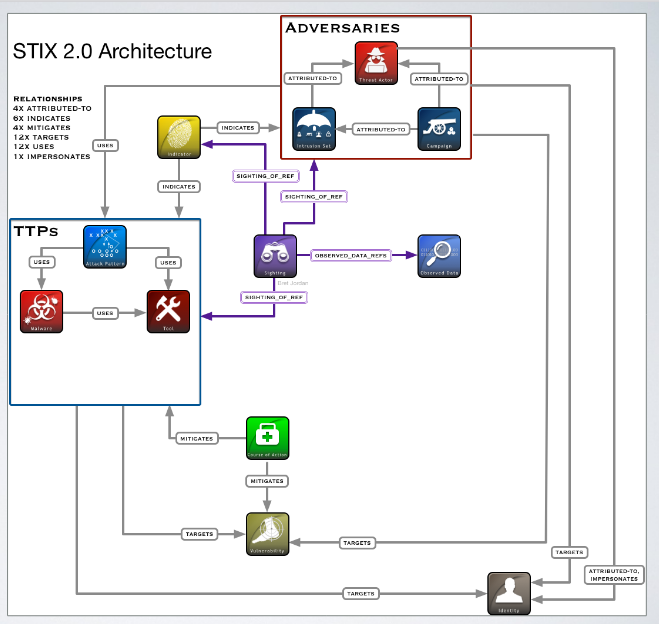Viewport: 659px width, 624px height.
Task: Click the USES label above the Malware icon
Action: [x=42, y=262]
